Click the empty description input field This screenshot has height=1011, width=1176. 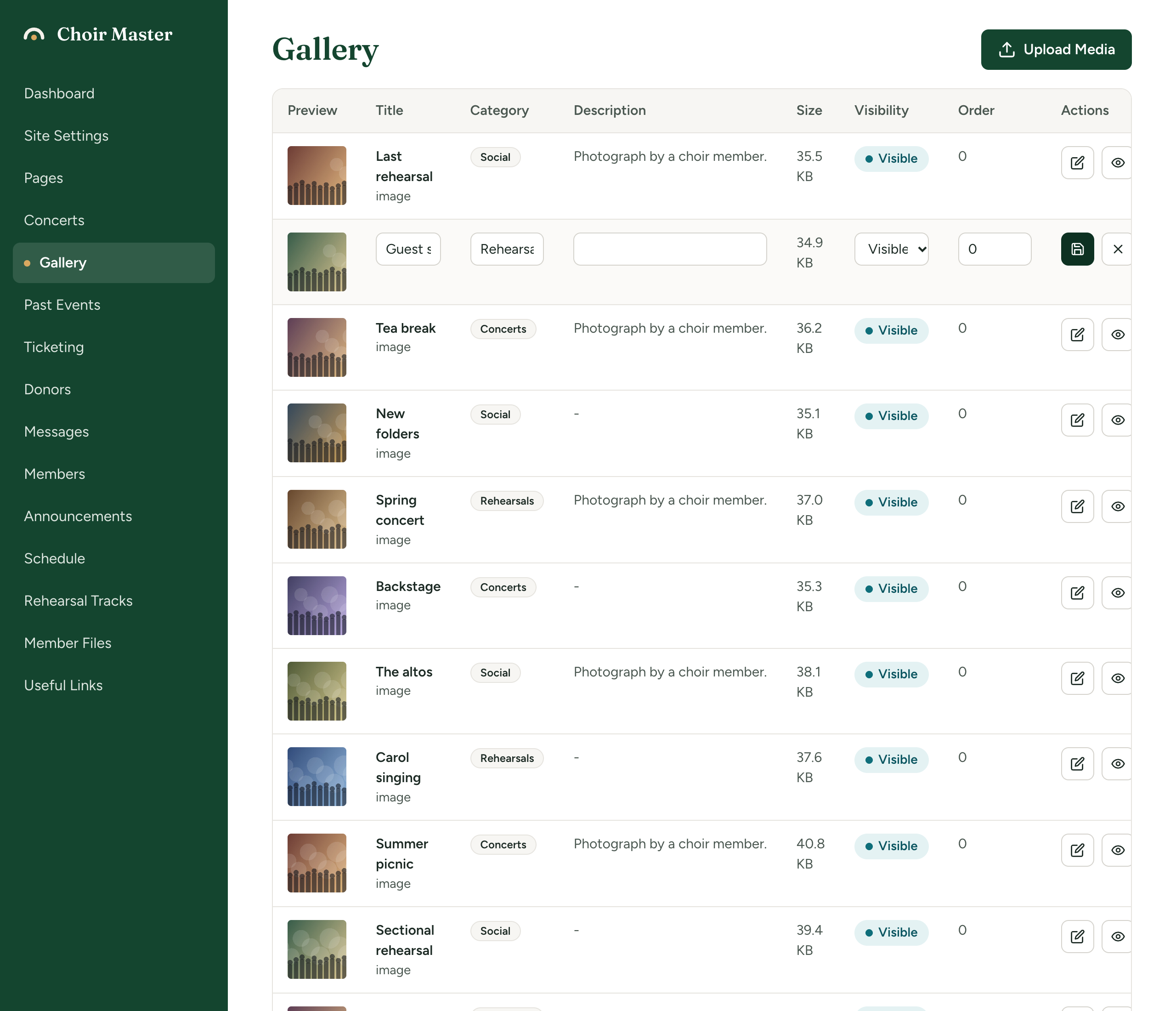pos(670,249)
